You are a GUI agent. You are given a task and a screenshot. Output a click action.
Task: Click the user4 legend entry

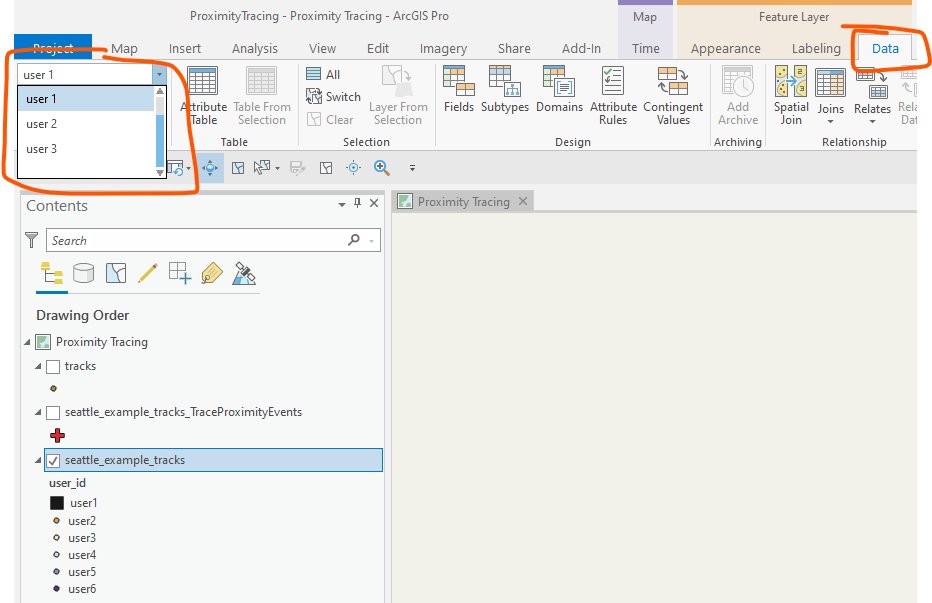[x=82, y=555]
